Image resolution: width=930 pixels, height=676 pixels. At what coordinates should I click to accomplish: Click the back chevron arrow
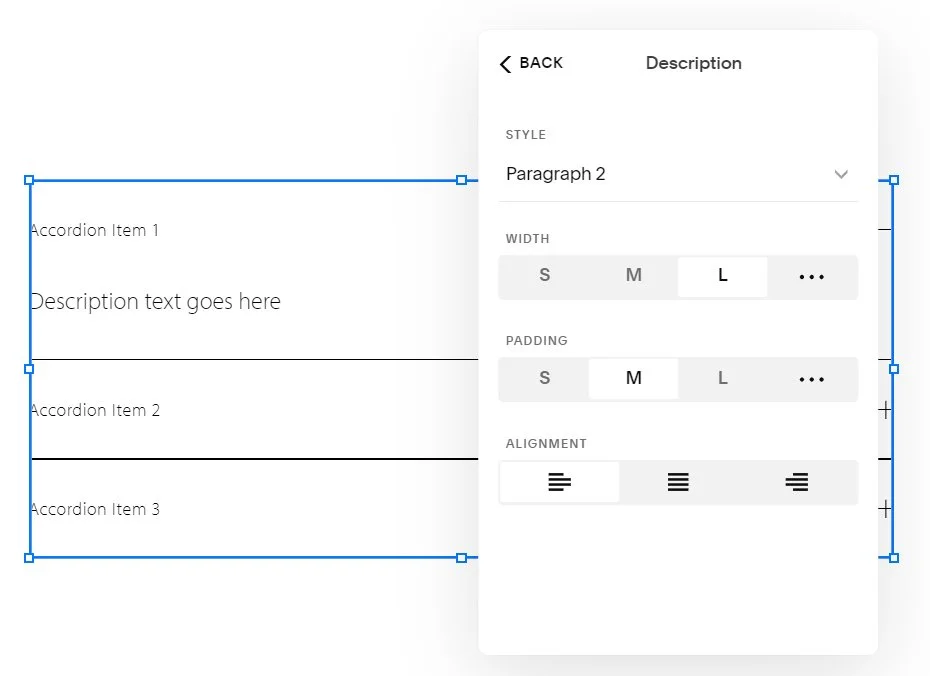[x=505, y=63]
